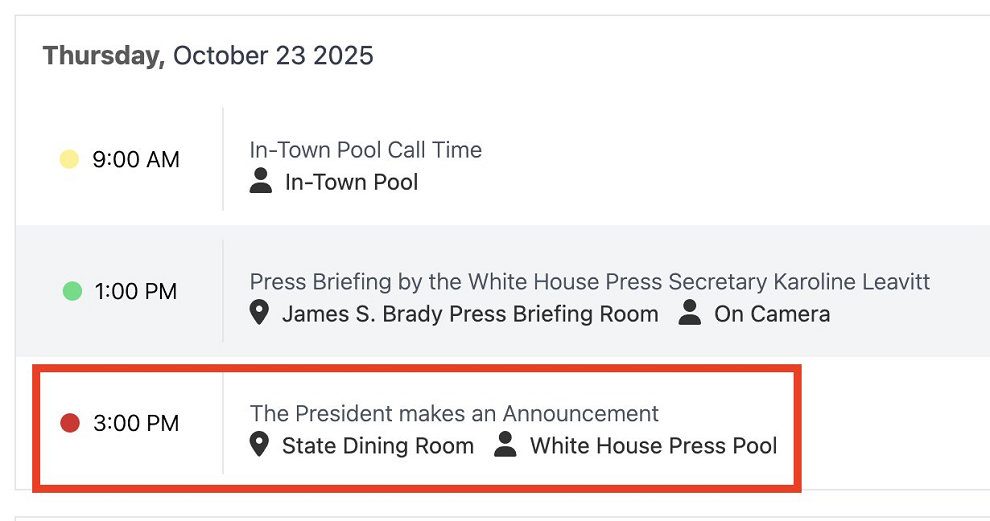Click the 3:00 PM time label

136,424
